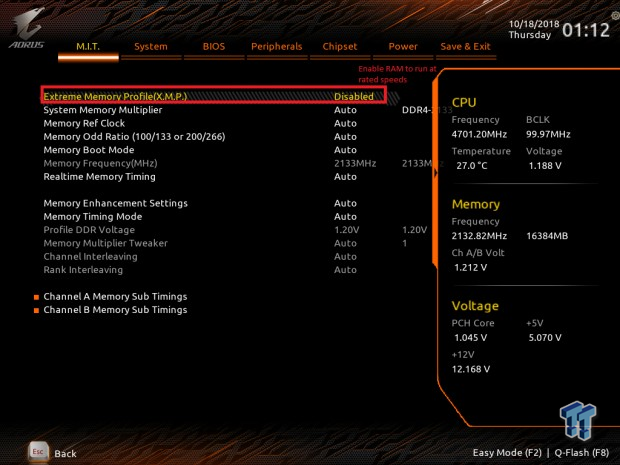Click +5V 5.070 V value

click(545, 338)
